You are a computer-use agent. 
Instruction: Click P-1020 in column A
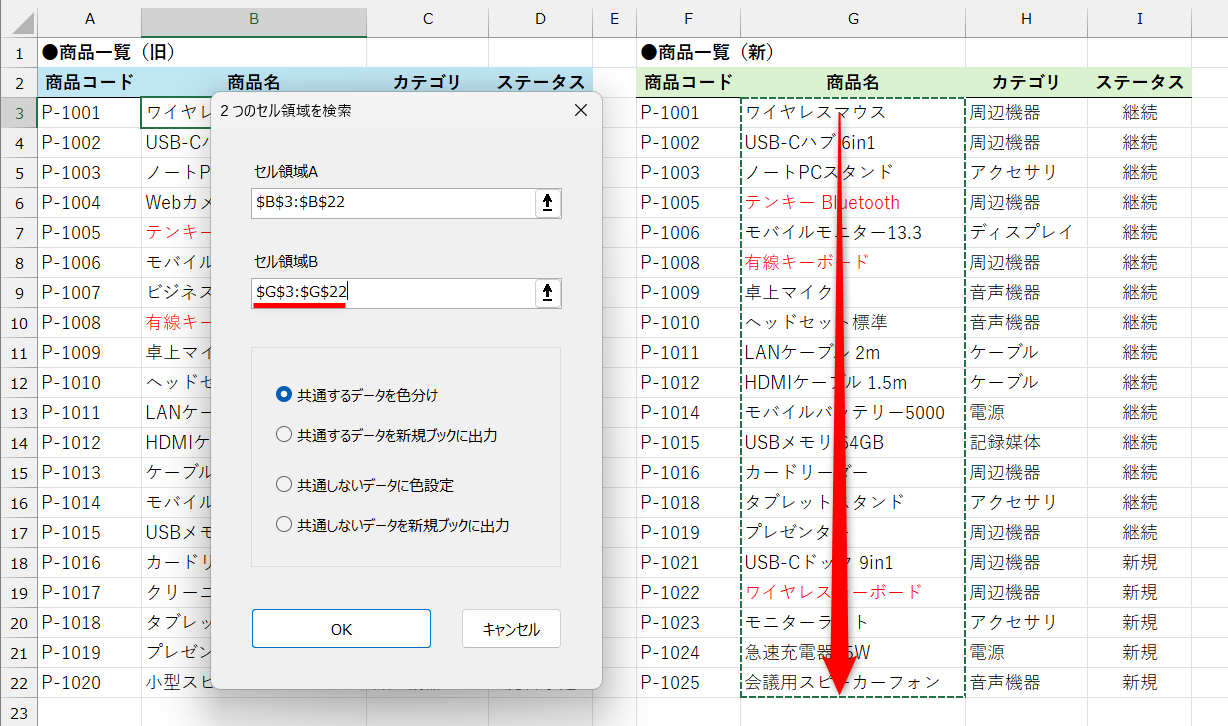89,682
